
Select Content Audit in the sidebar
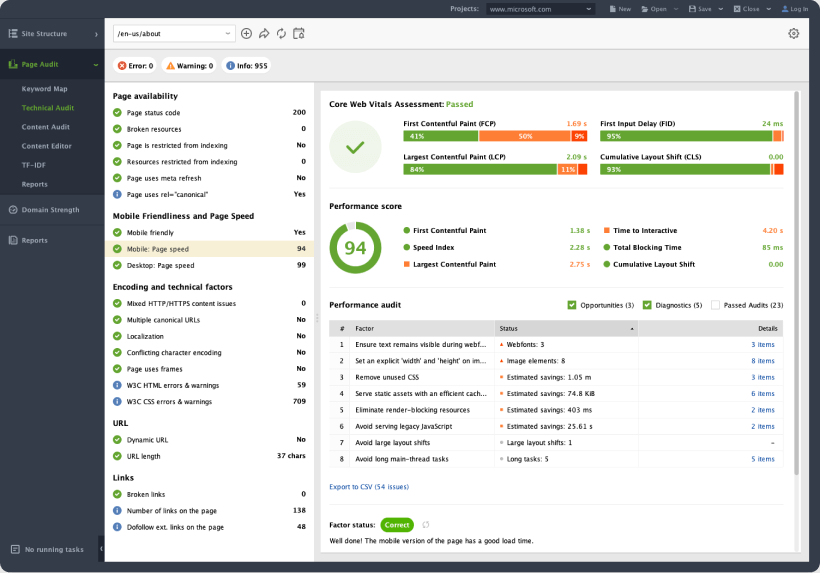click(46, 127)
